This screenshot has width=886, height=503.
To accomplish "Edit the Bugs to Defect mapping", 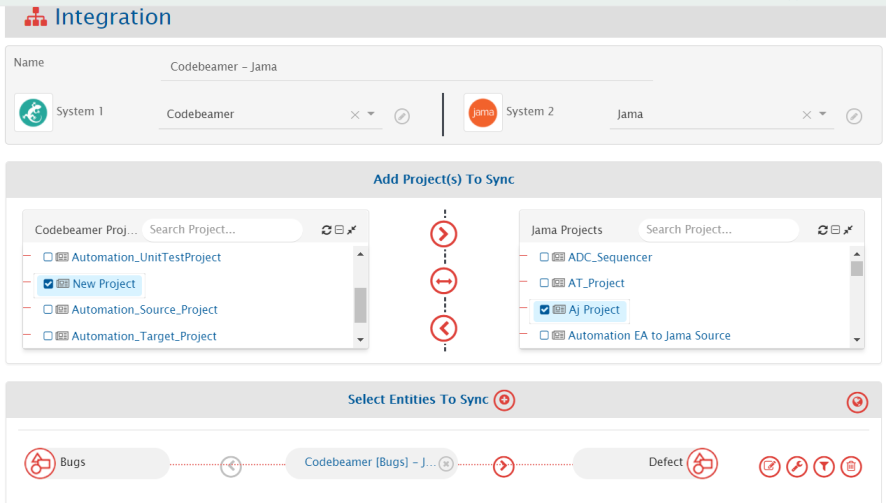I will click(x=769, y=466).
